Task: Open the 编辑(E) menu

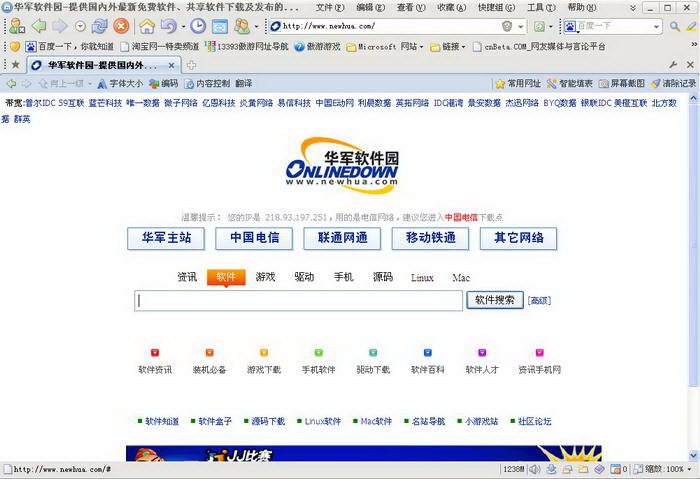Action: 370,8
